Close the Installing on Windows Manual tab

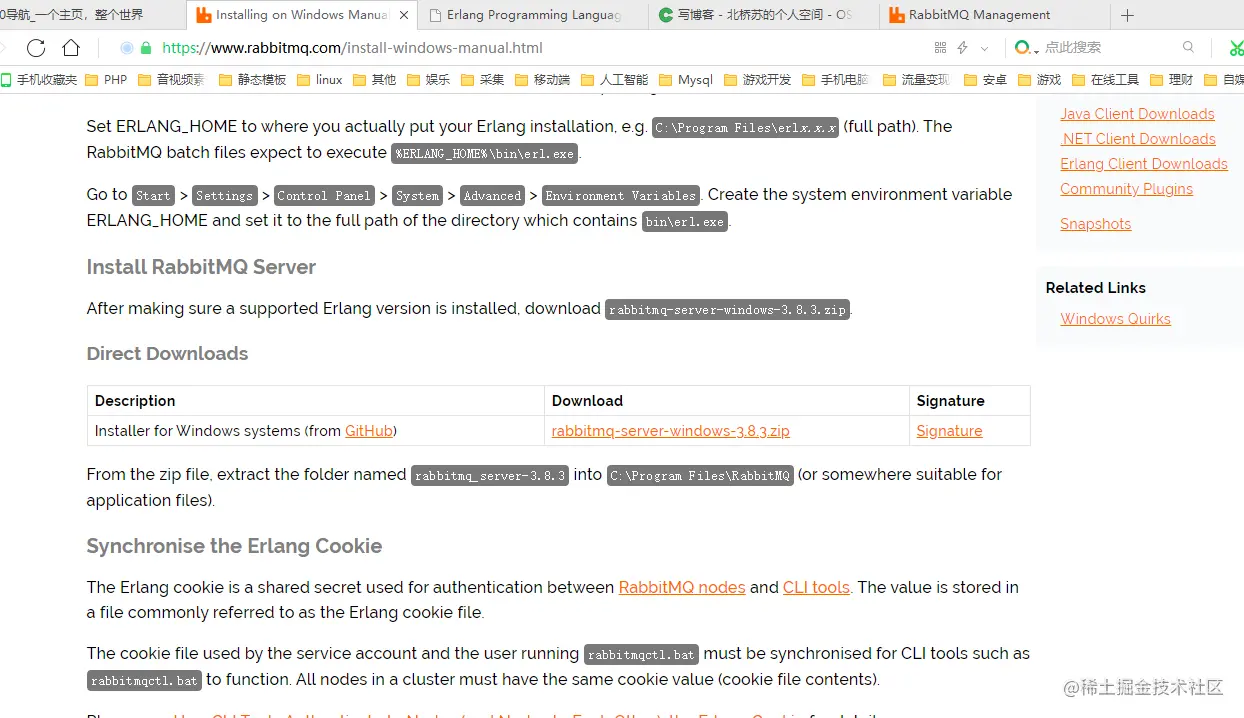click(x=403, y=15)
